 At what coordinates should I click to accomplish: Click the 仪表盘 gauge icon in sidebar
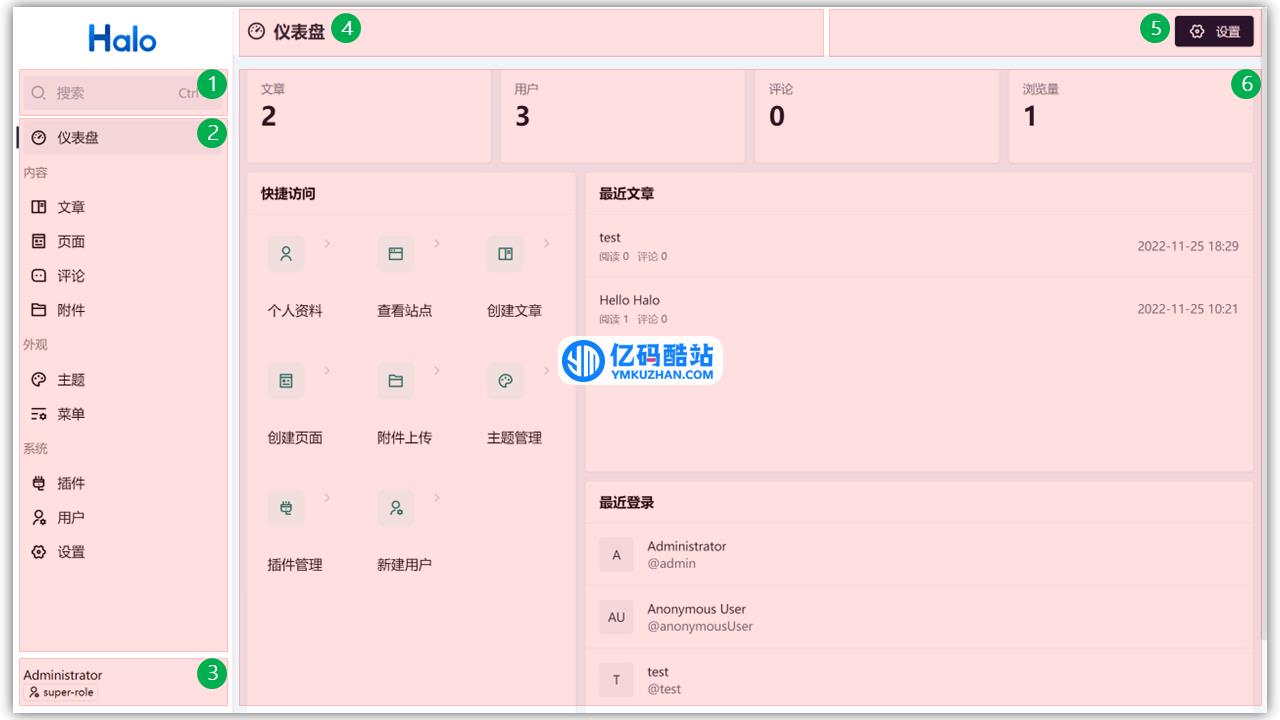coord(39,138)
